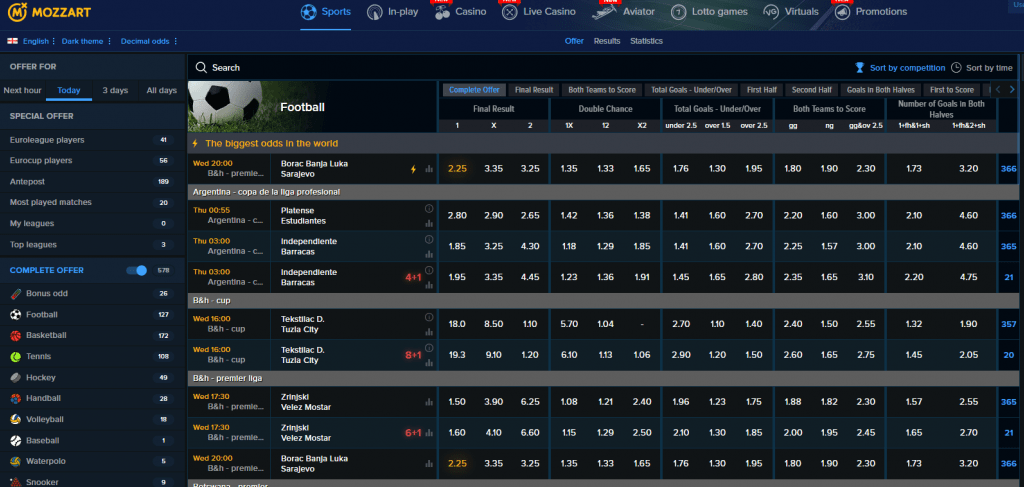Open the B&h - cup competition header
The height and width of the screenshot is (487, 1024).
click(x=602, y=300)
